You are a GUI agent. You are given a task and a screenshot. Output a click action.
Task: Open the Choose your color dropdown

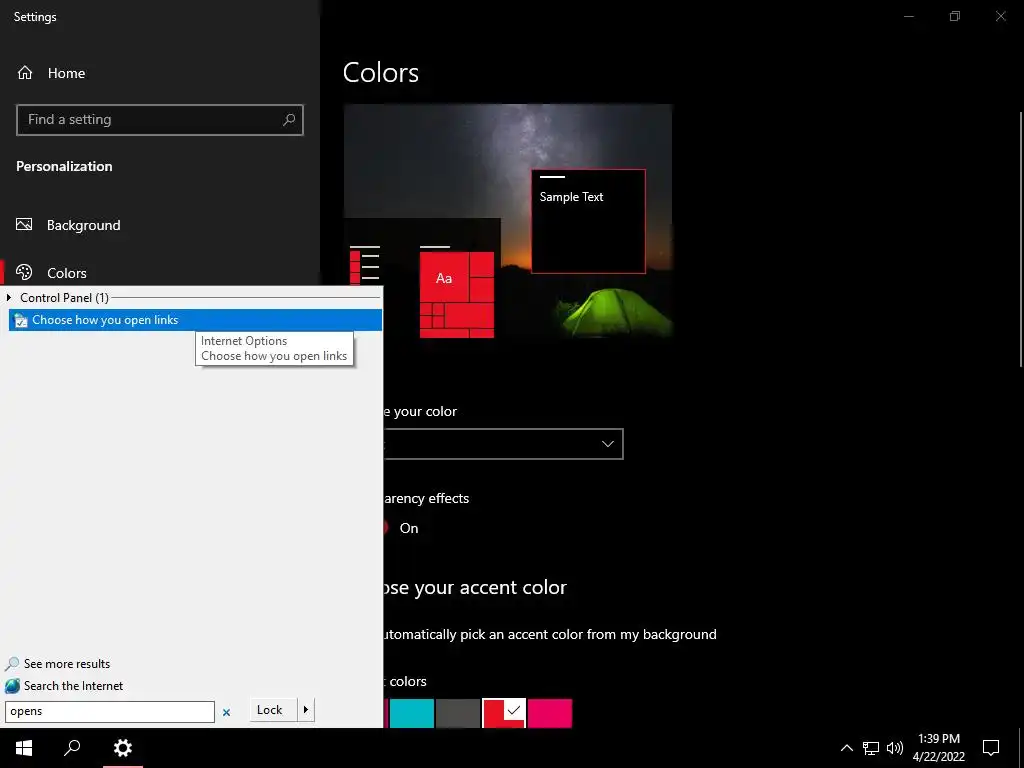click(x=504, y=444)
